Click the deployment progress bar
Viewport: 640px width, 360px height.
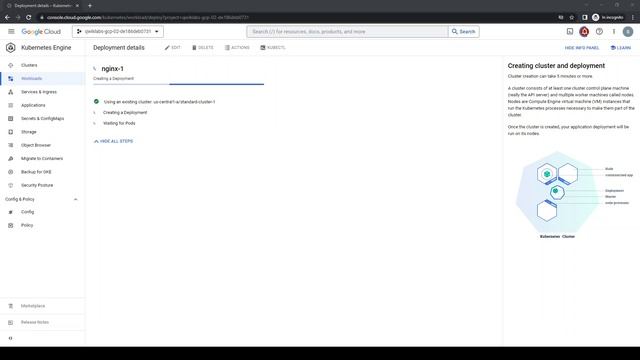coord(178,84)
